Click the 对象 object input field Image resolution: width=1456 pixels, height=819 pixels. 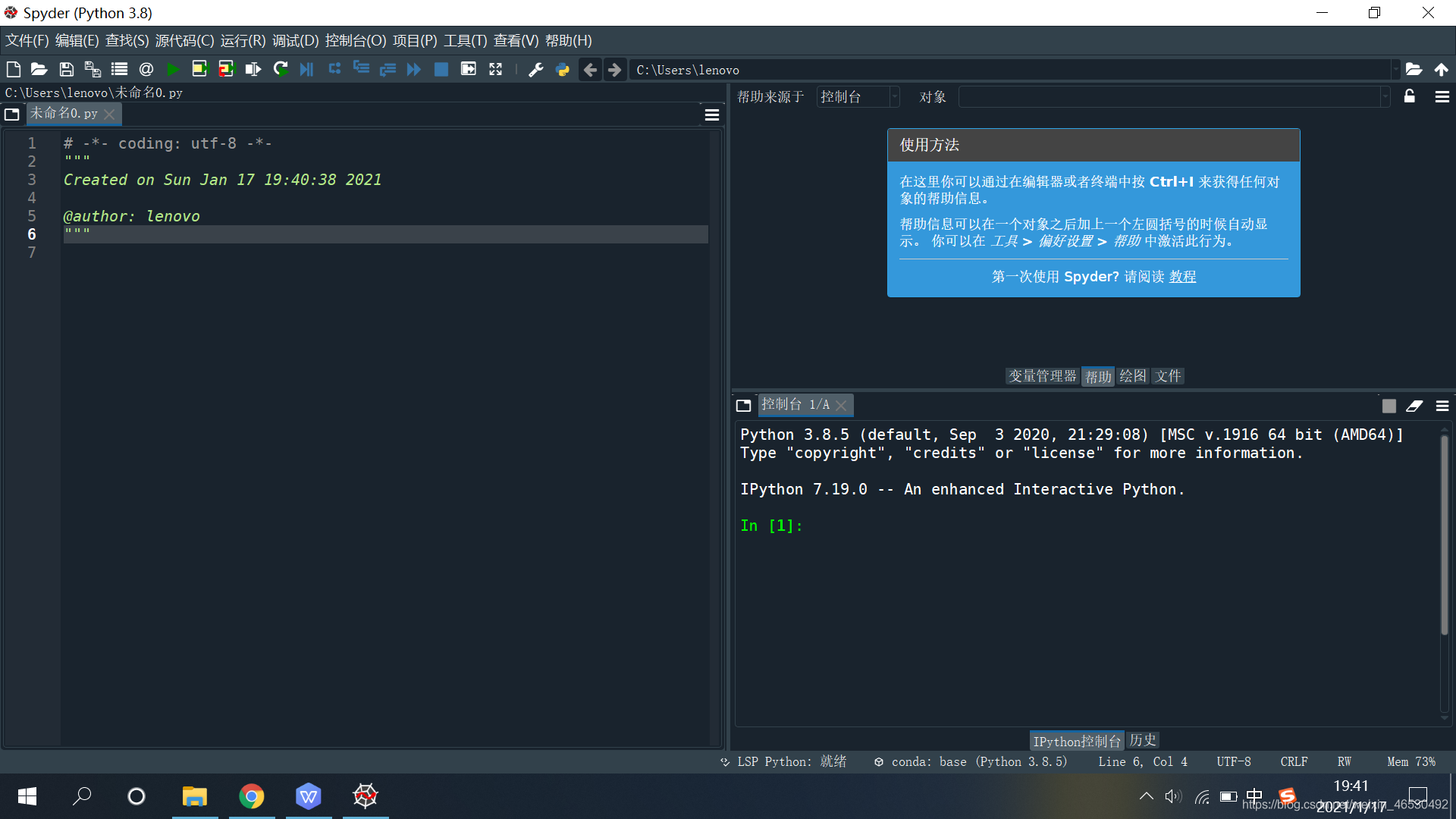click(1169, 97)
